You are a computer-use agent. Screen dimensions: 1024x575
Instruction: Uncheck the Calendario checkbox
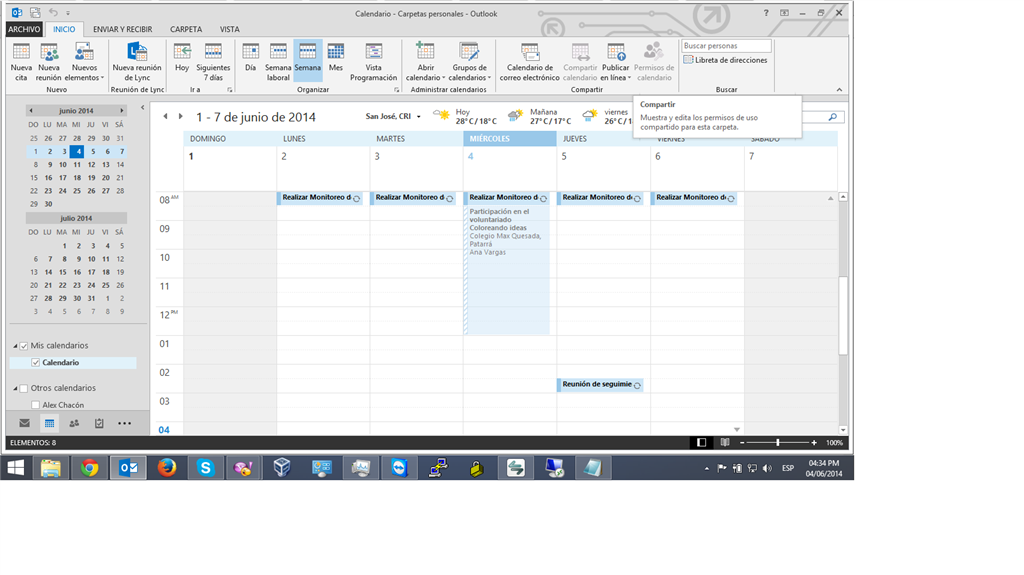(36, 363)
